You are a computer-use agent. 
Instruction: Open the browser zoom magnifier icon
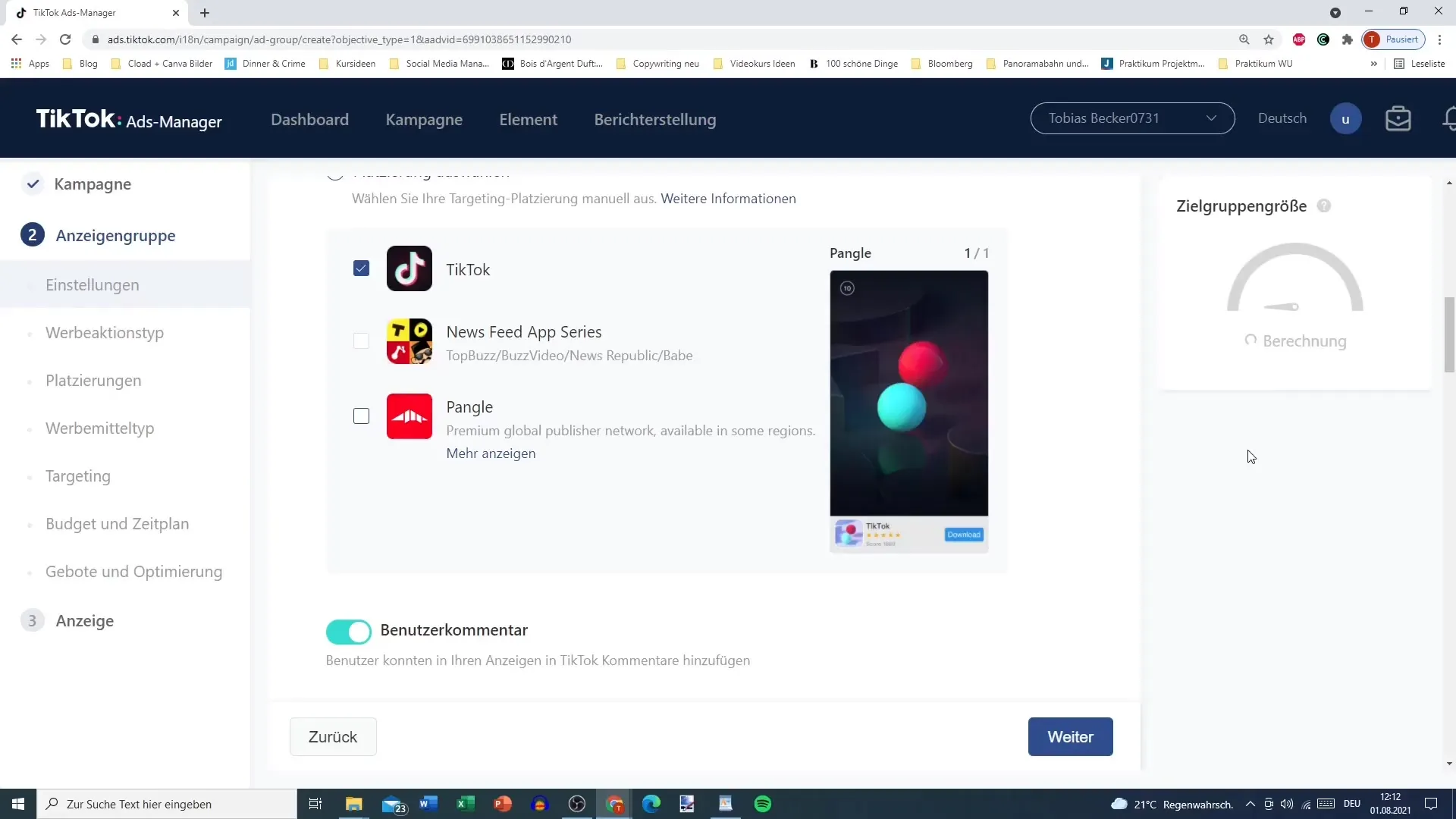(1244, 39)
